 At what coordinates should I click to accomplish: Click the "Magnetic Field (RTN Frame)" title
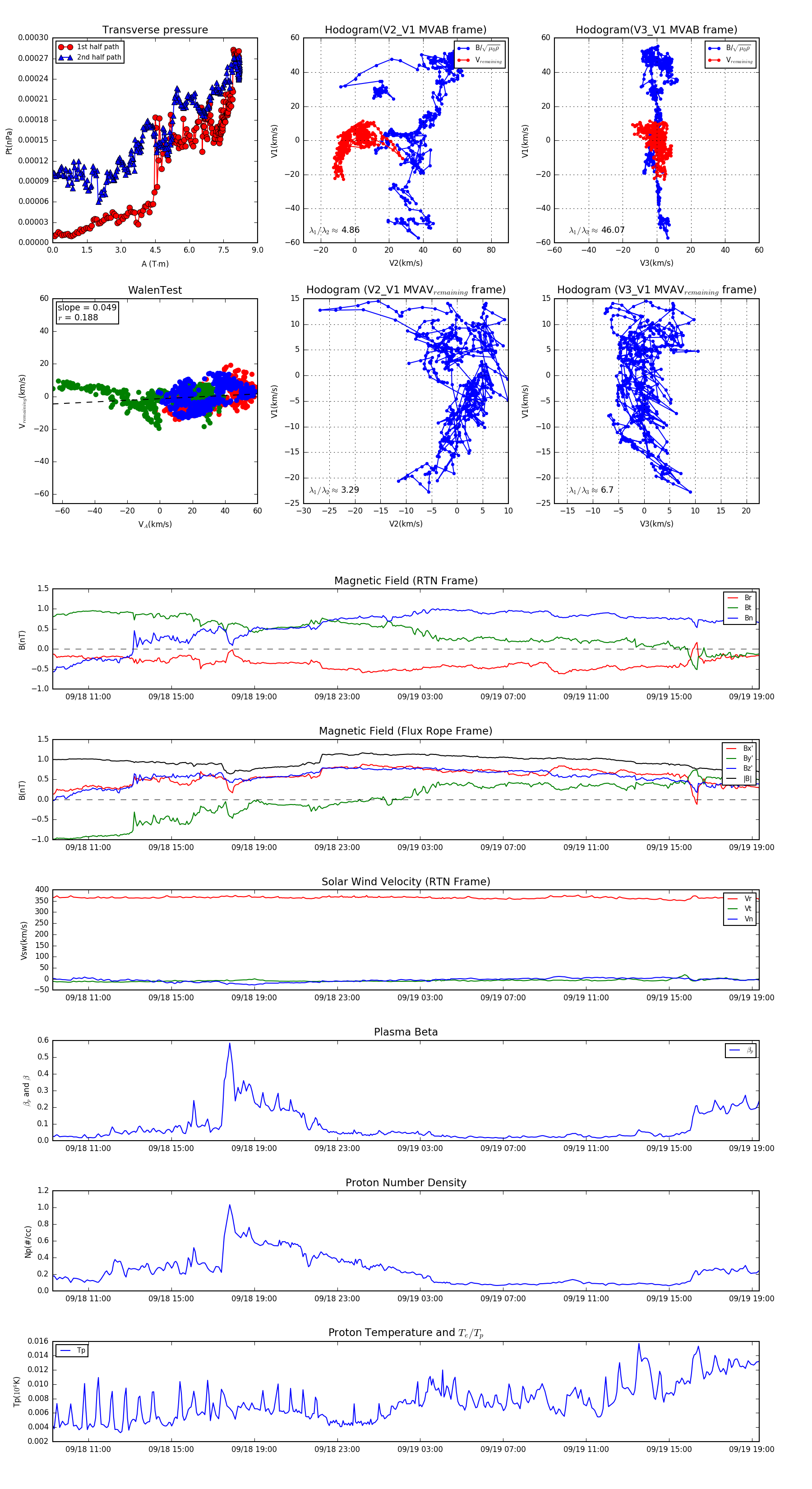tap(406, 580)
